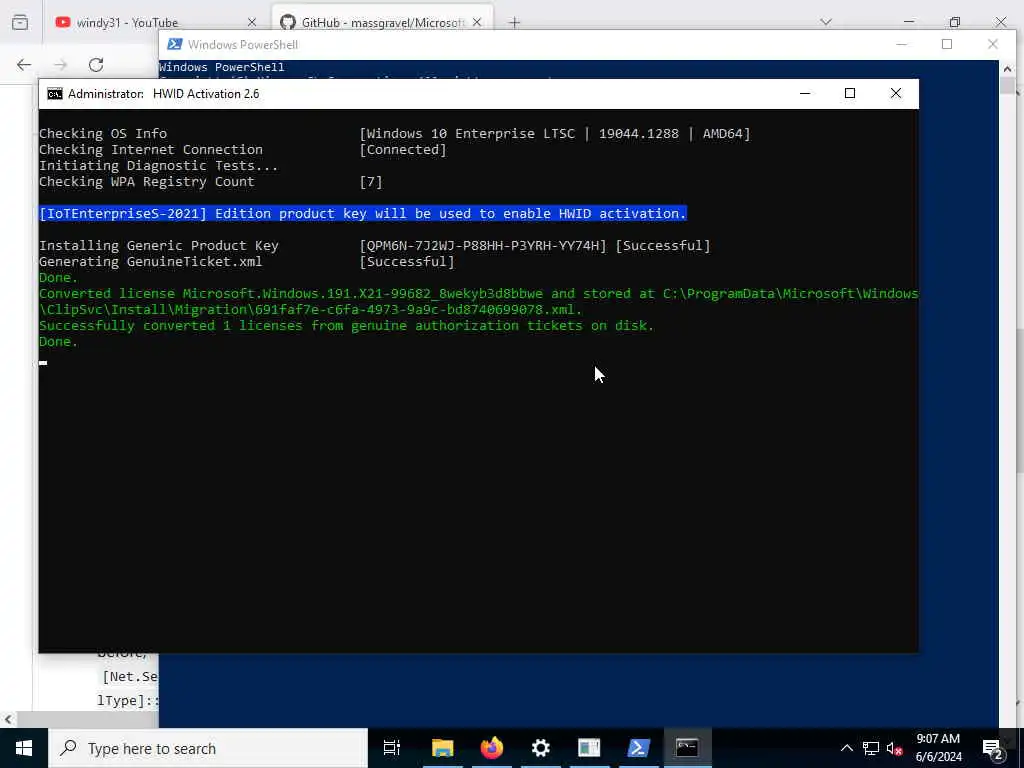Viewport: 1024px width, 768px height.
Task: Open the list all tabs dropdown
Action: click(x=826, y=22)
